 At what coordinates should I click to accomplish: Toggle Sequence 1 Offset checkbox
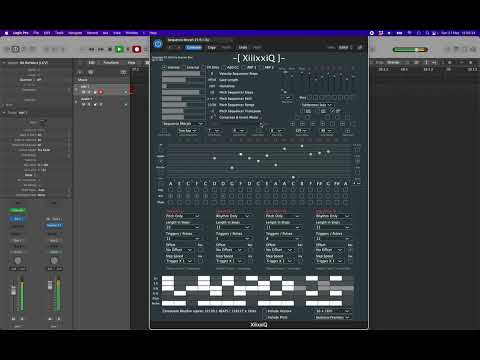pyautogui.click(x=200, y=250)
